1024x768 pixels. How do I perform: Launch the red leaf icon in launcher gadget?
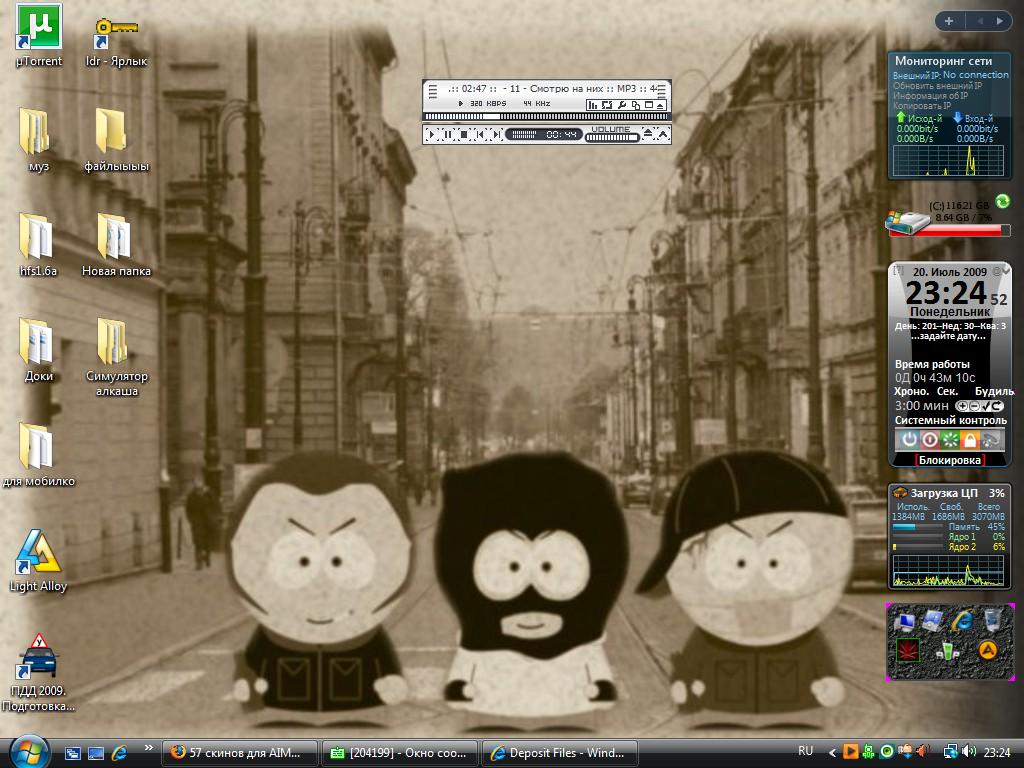click(x=908, y=650)
